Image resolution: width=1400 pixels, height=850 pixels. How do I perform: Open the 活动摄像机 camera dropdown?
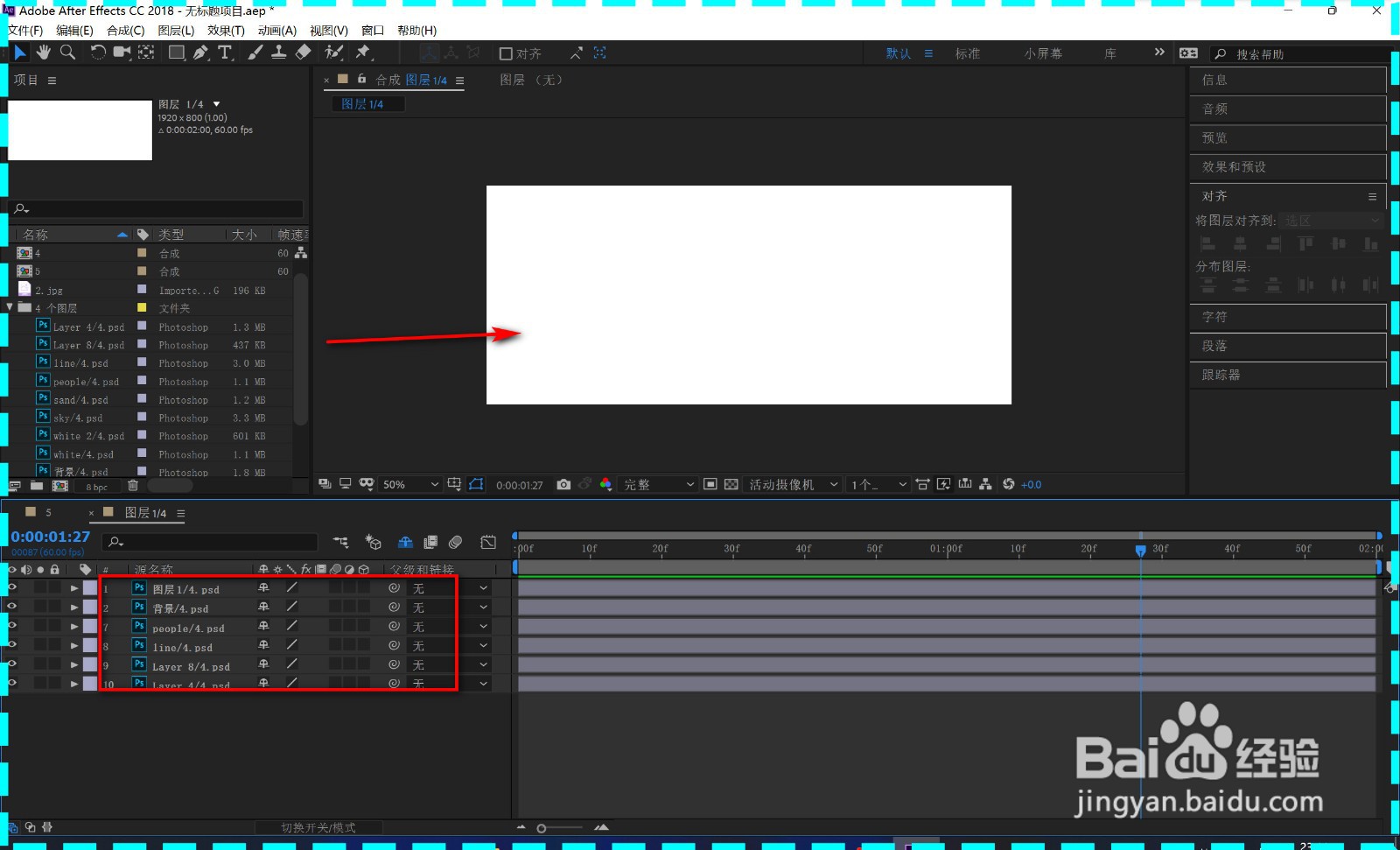click(x=793, y=484)
